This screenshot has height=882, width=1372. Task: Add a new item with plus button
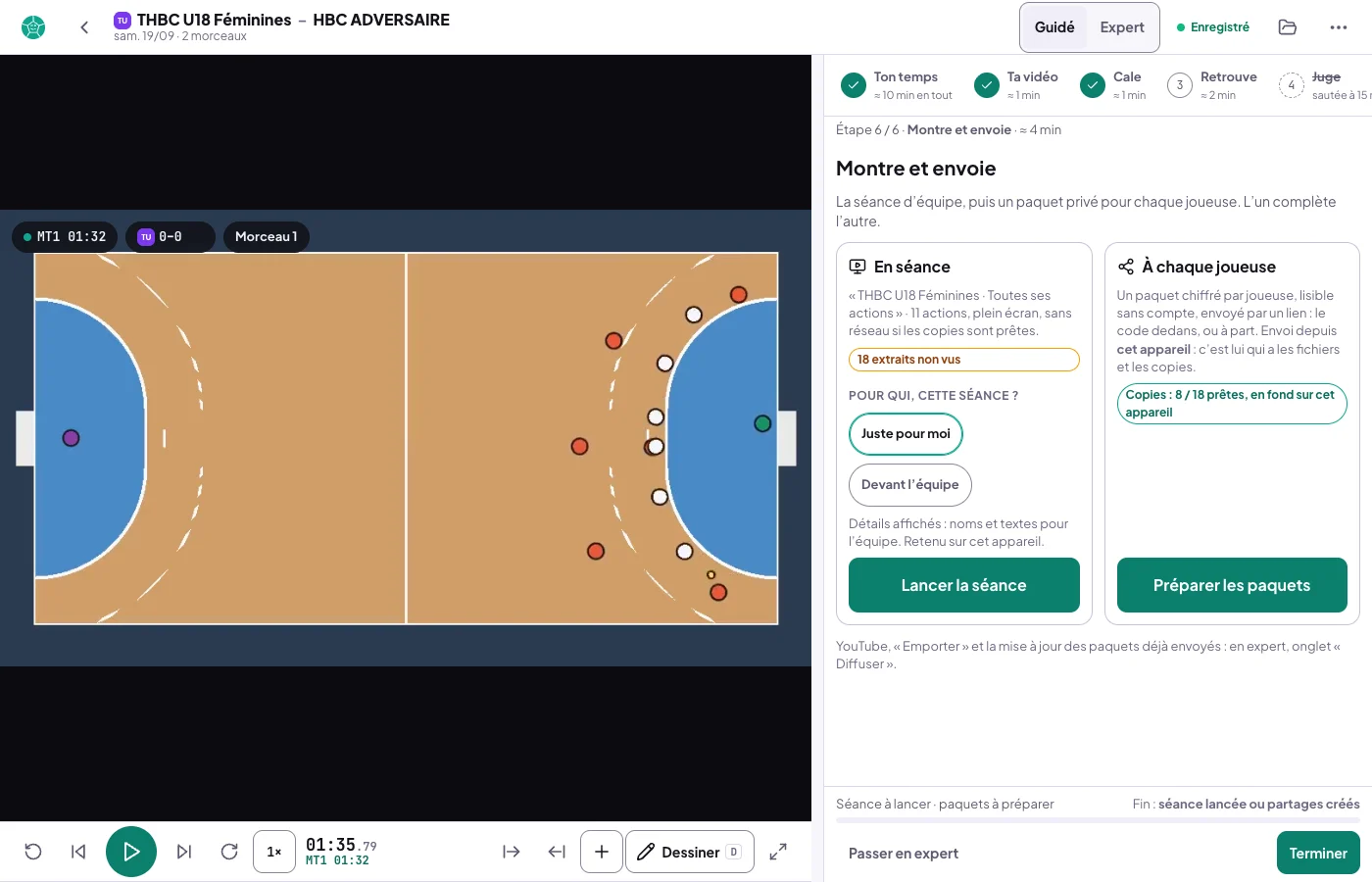click(602, 852)
